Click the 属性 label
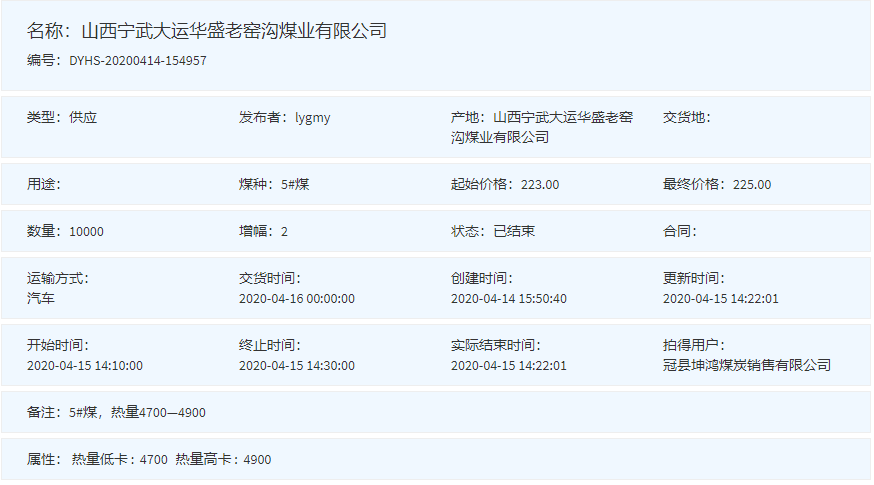 coord(43,459)
